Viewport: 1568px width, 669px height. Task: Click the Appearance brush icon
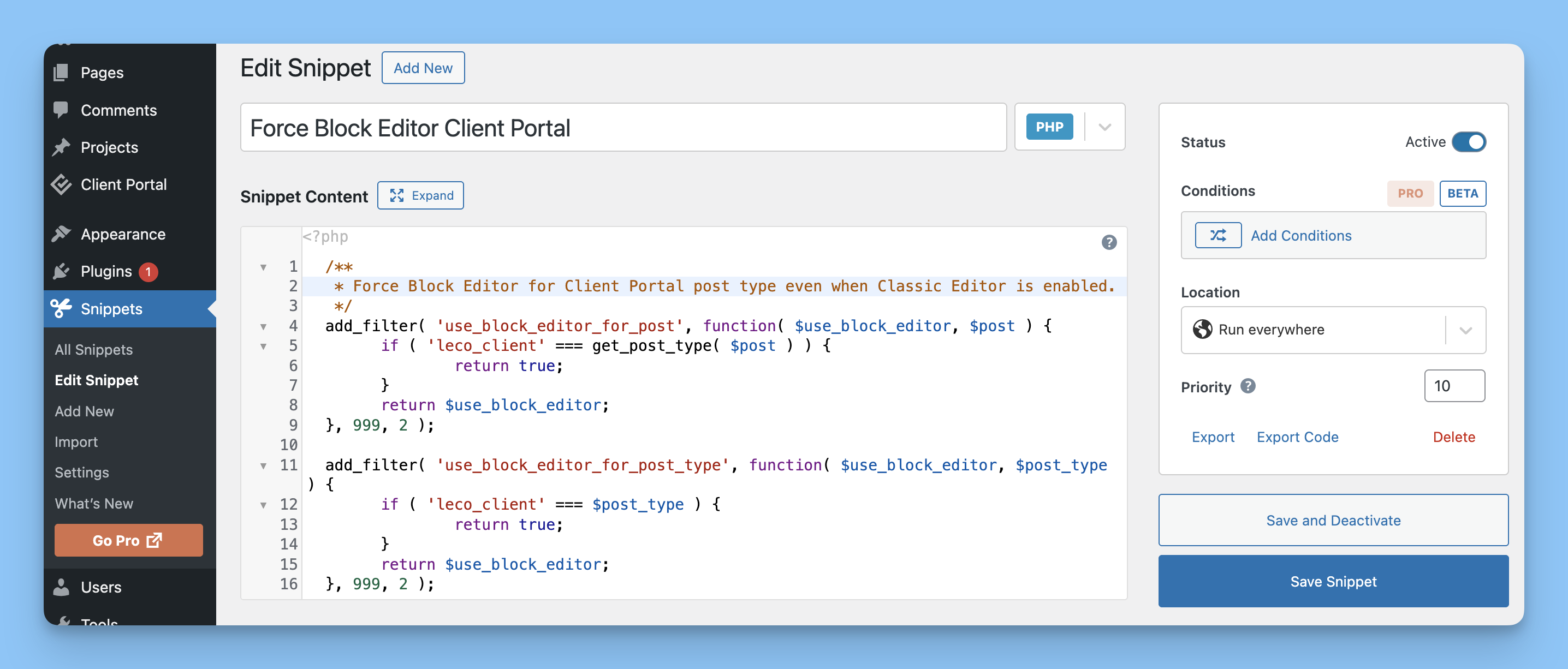[x=61, y=234]
